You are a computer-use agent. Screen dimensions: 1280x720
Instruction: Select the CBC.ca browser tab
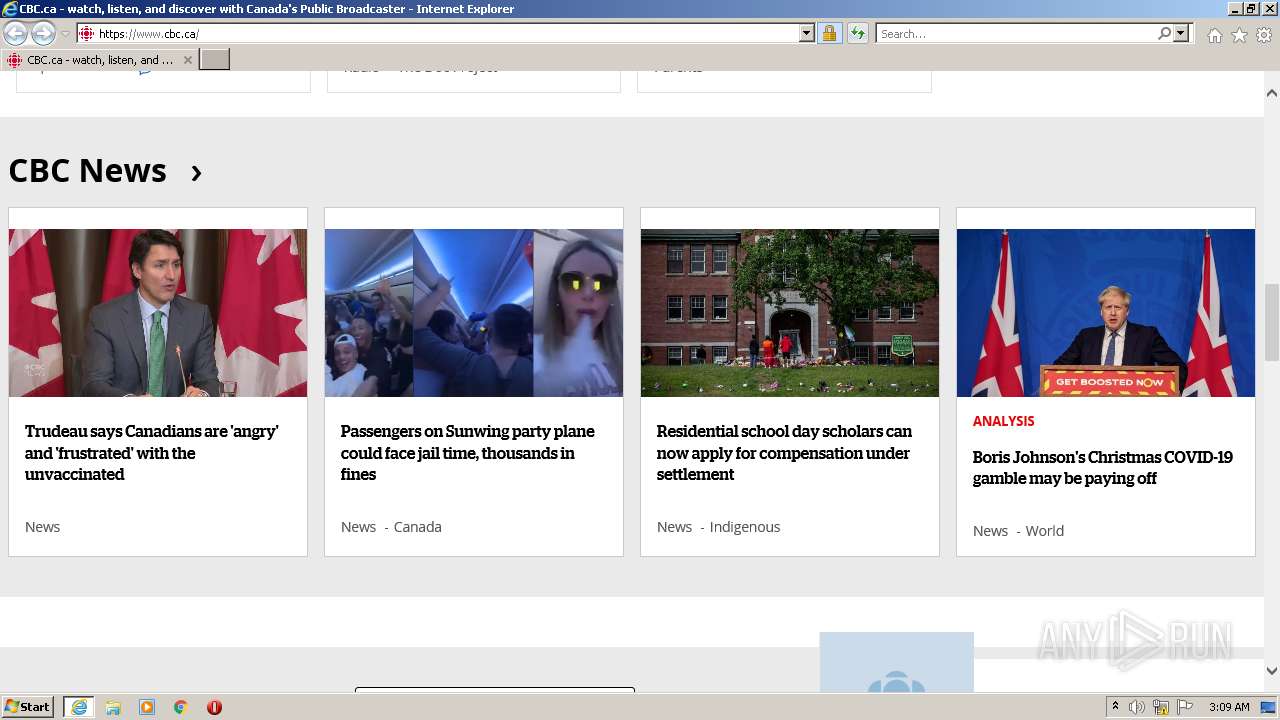pos(99,60)
